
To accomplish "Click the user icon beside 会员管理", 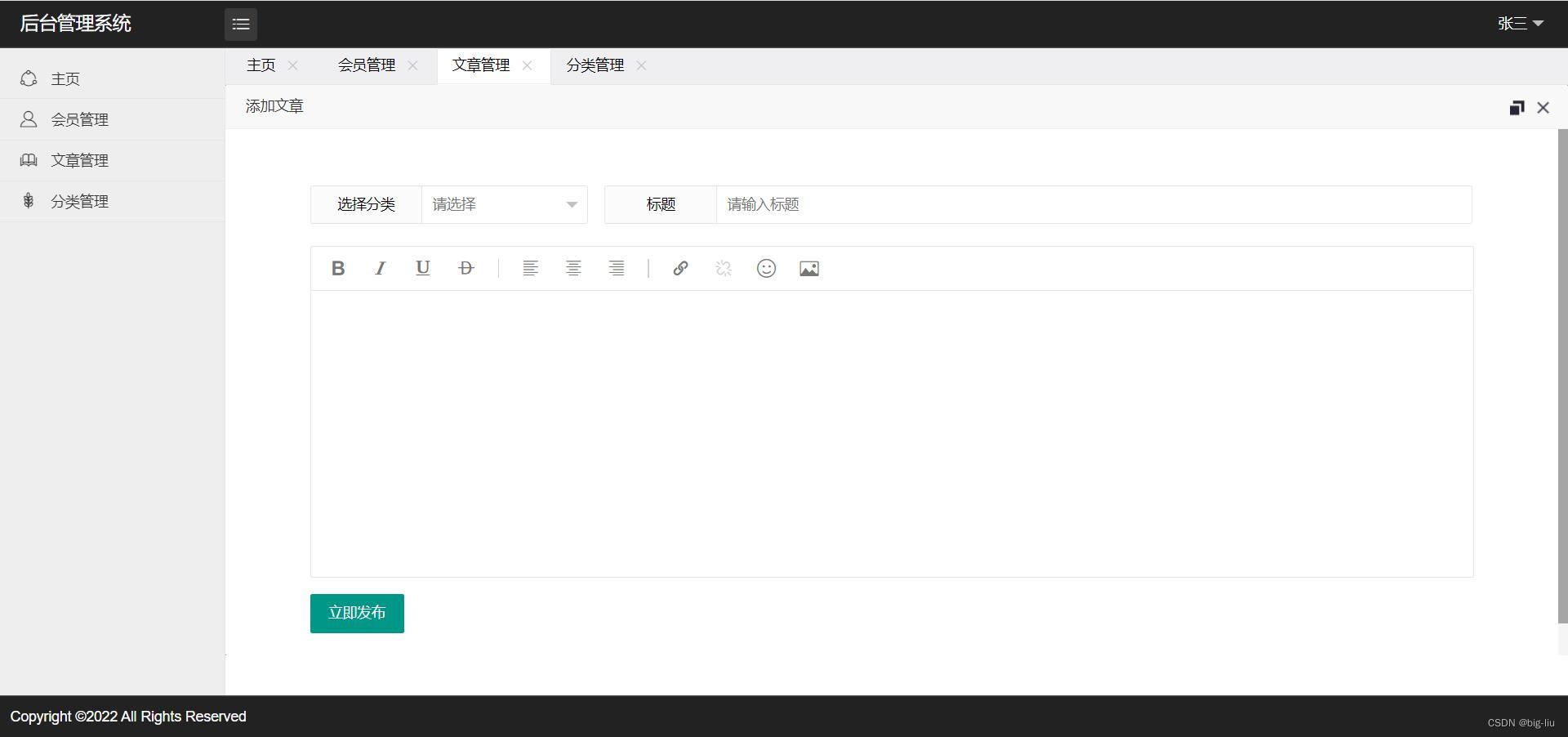I will [29, 119].
